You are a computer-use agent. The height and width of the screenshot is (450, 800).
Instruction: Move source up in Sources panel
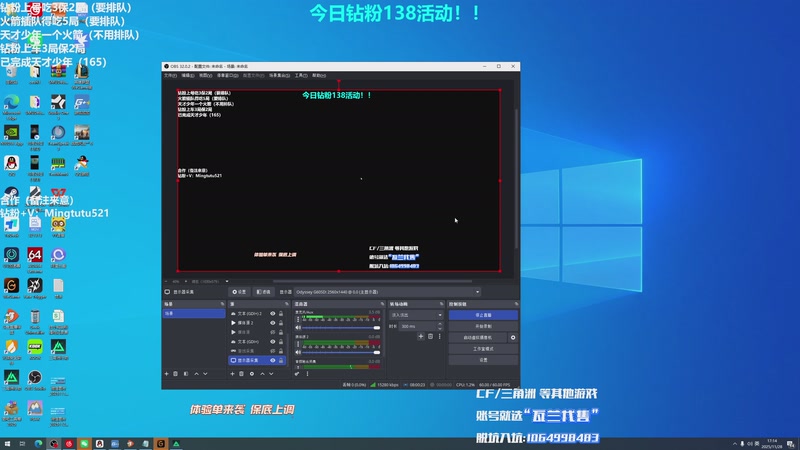click(262, 374)
